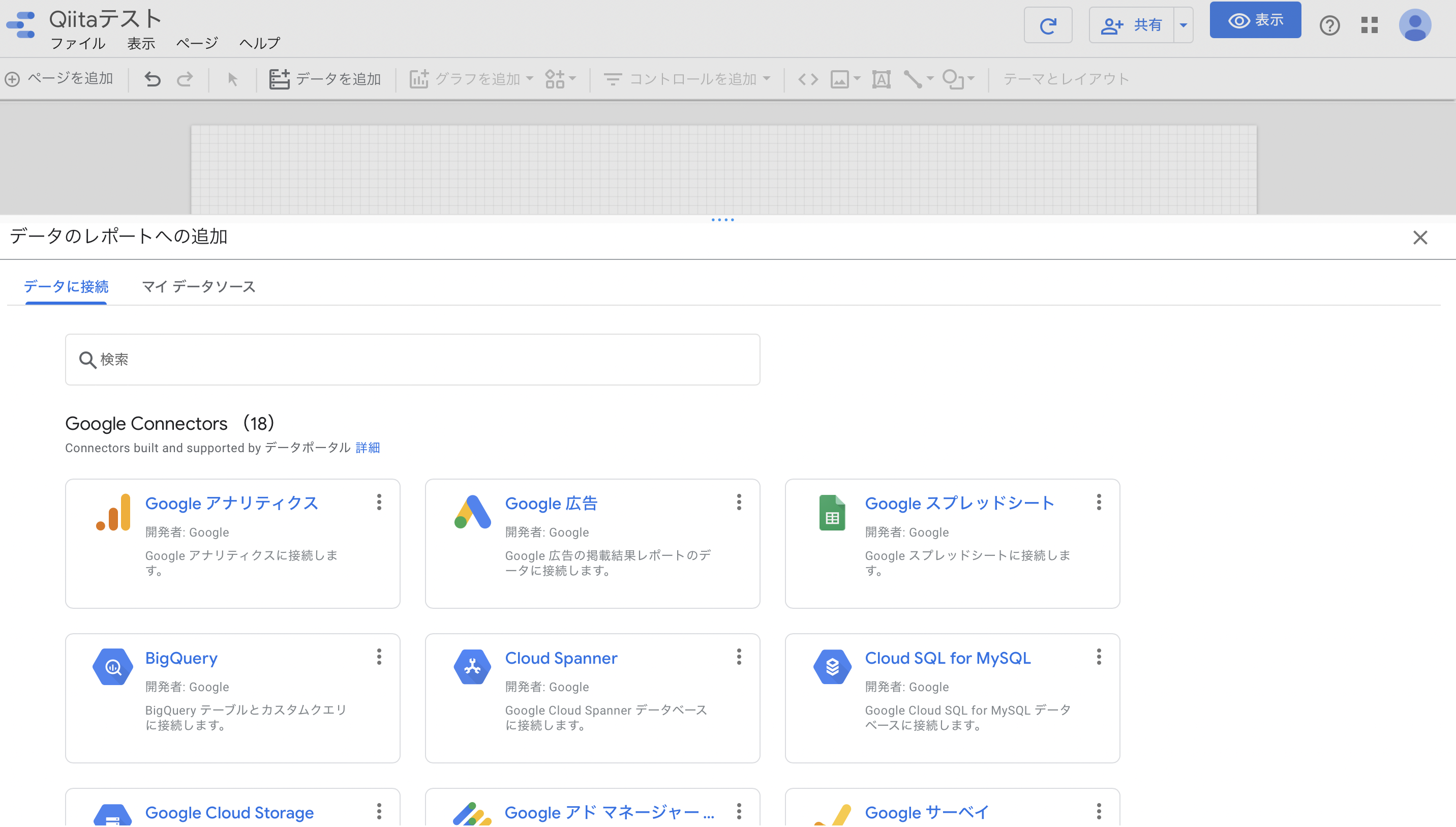
Task: Click the refresh data icon
Action: (1048, 25)
